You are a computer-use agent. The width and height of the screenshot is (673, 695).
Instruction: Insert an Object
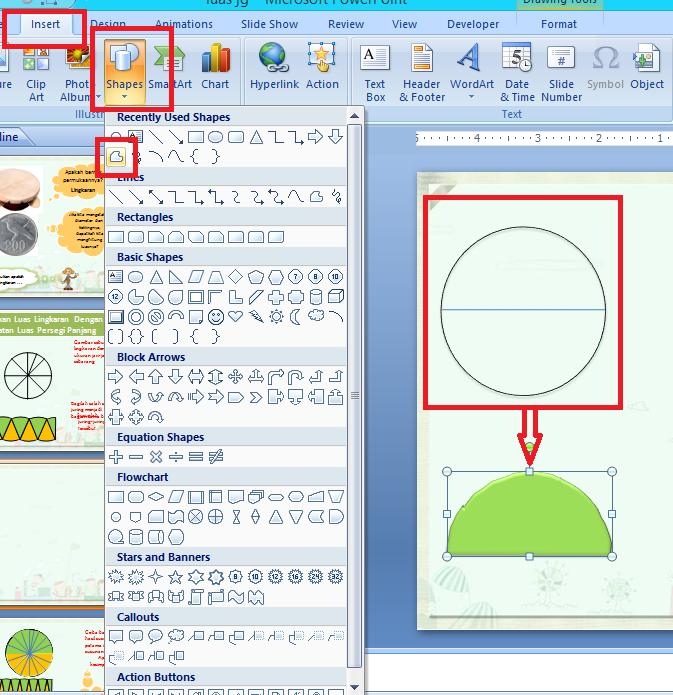647,66
